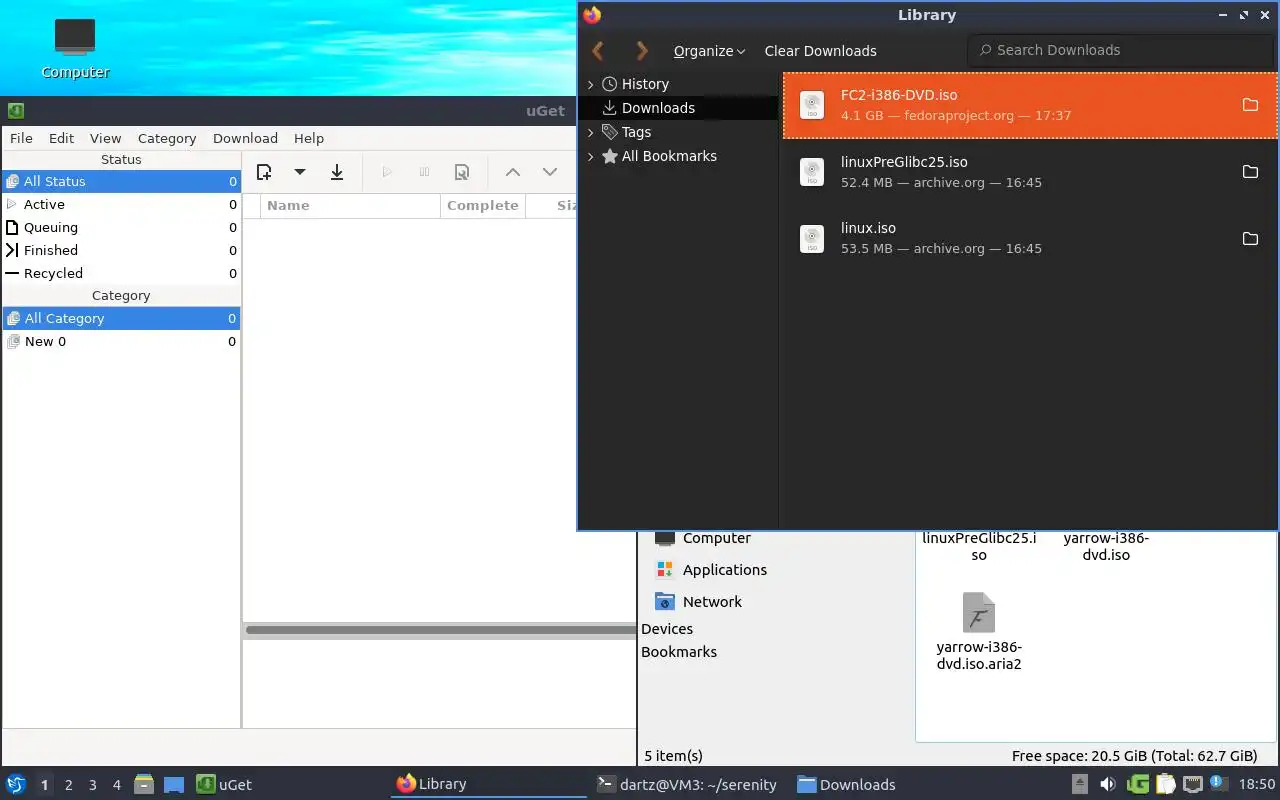Select Computer in file manager sidebar
The image size is (1280, 800).
point(716,538)
